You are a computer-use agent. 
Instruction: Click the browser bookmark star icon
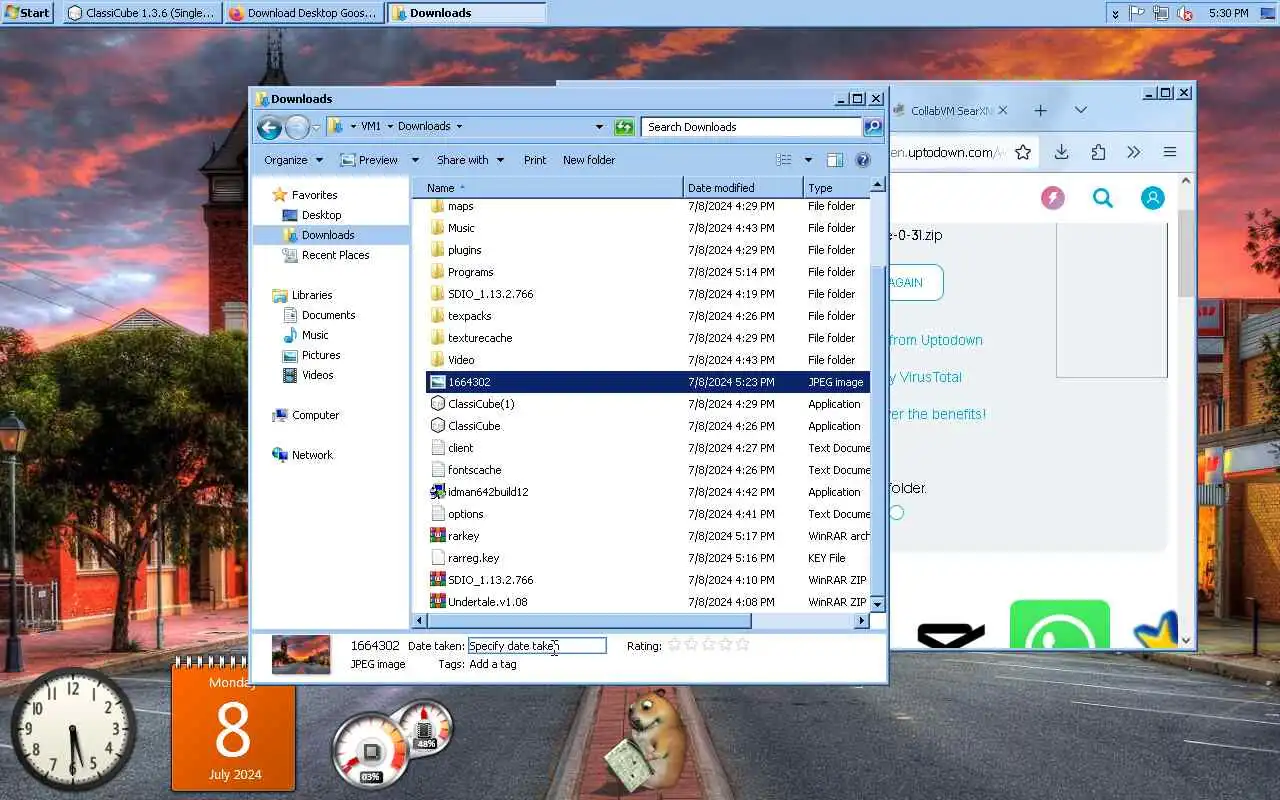(1022, 152)
